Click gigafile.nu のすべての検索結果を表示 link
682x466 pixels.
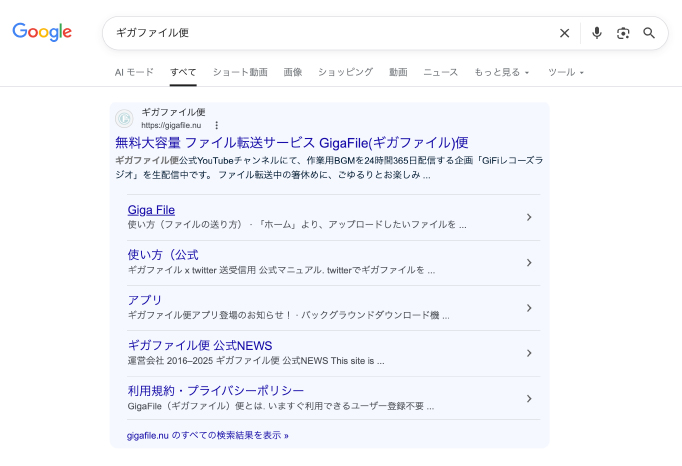point(208,435)
